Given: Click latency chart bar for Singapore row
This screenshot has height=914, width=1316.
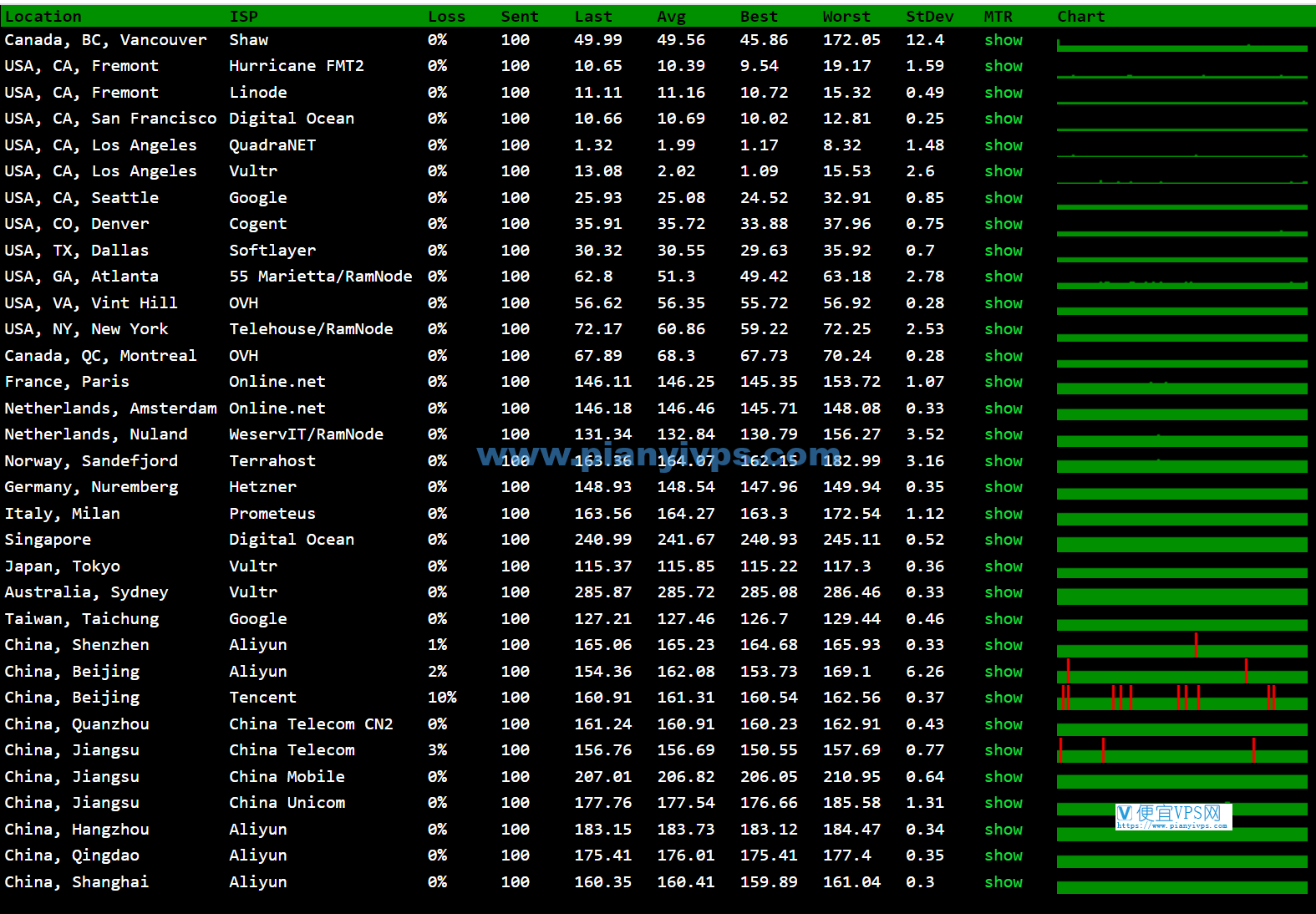Looking at the screenshot, I should pos(1182,545).
